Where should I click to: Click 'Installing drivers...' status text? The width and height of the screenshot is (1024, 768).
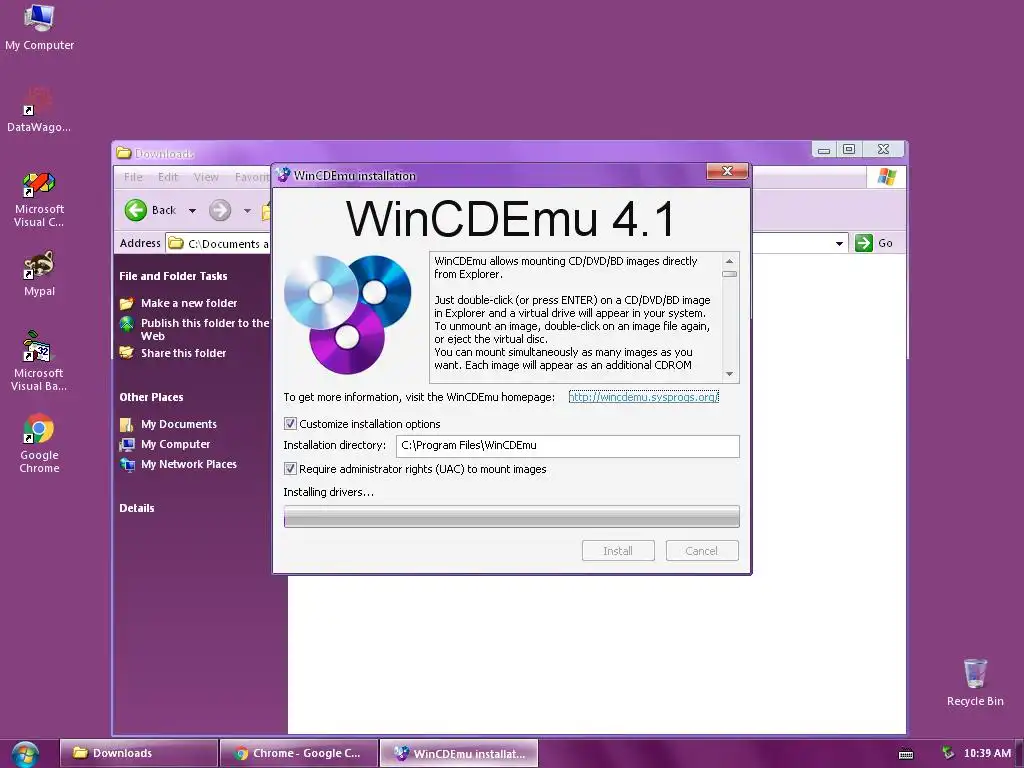coord(328,492)
